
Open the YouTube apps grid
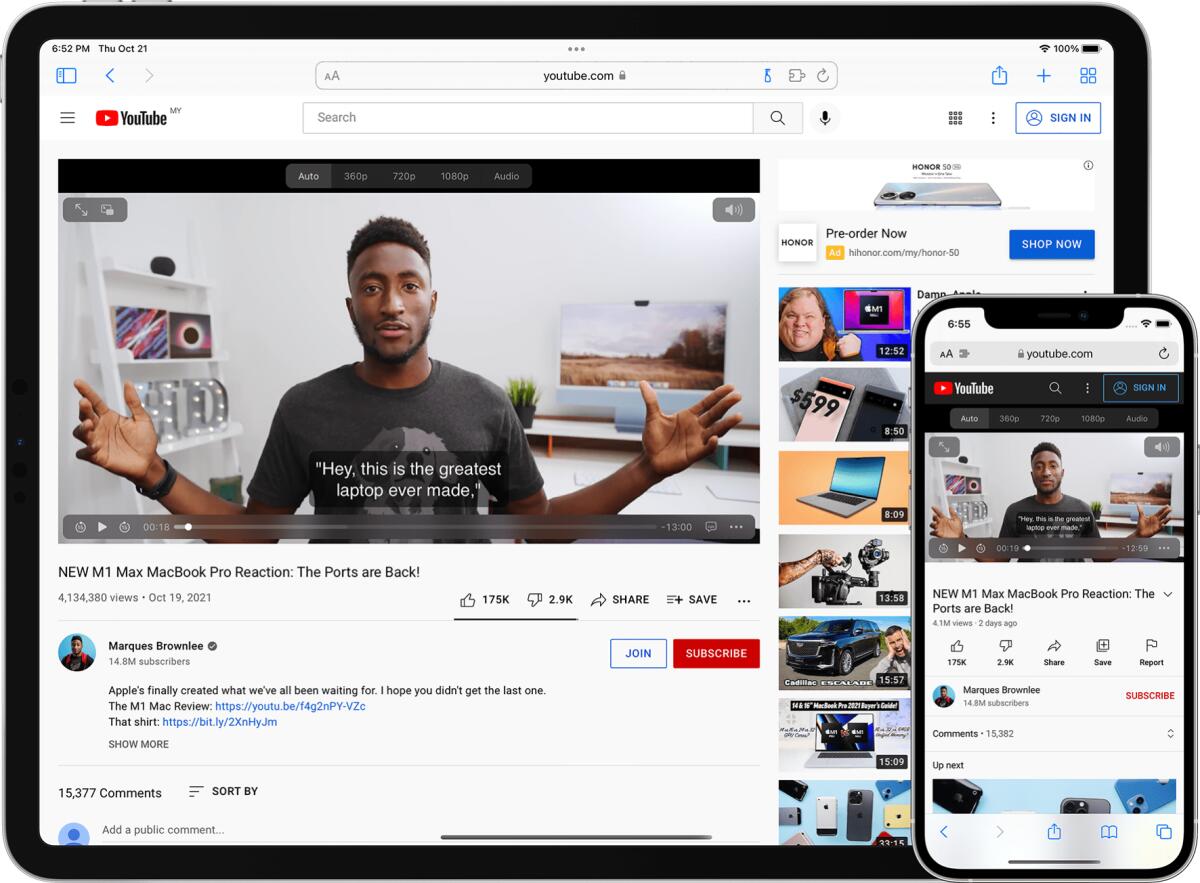[955, 117]
